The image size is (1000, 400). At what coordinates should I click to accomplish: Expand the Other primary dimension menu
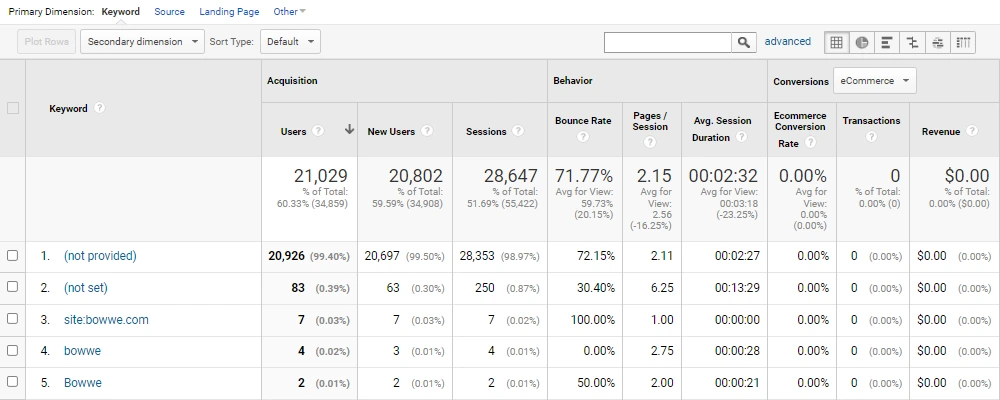(290, 11)
